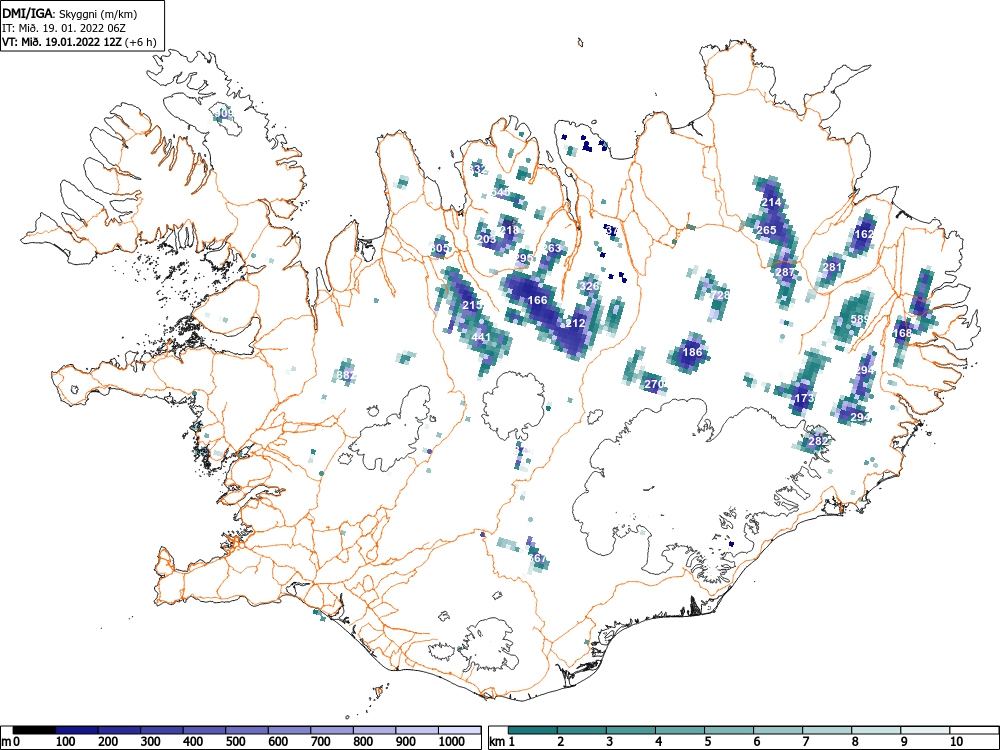The width and height of the screenshot is (1000, 750).
Task: Click the map value '214' in the northeast
Action: 771,202
